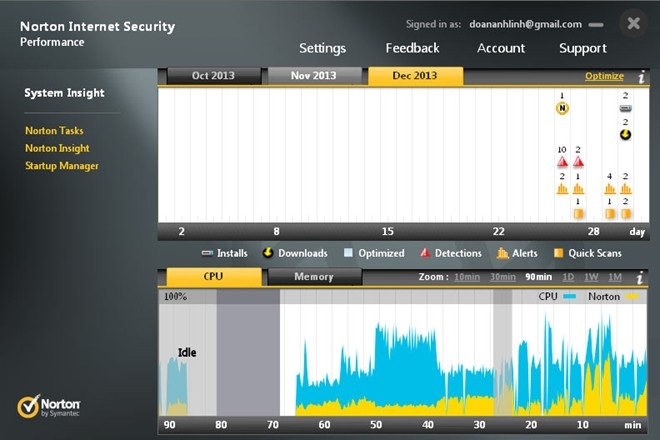Click the Installs event icon with count 2
Viewport: 660px width, 440px height.
pyautogui.click(x=625, y=109)
